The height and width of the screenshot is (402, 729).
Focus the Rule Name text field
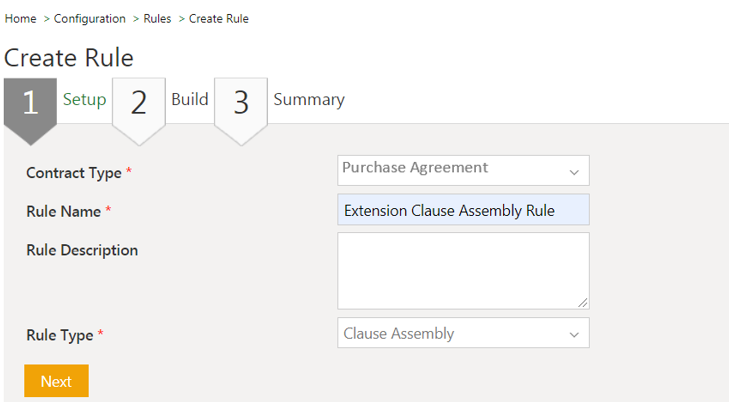(463, 210)
